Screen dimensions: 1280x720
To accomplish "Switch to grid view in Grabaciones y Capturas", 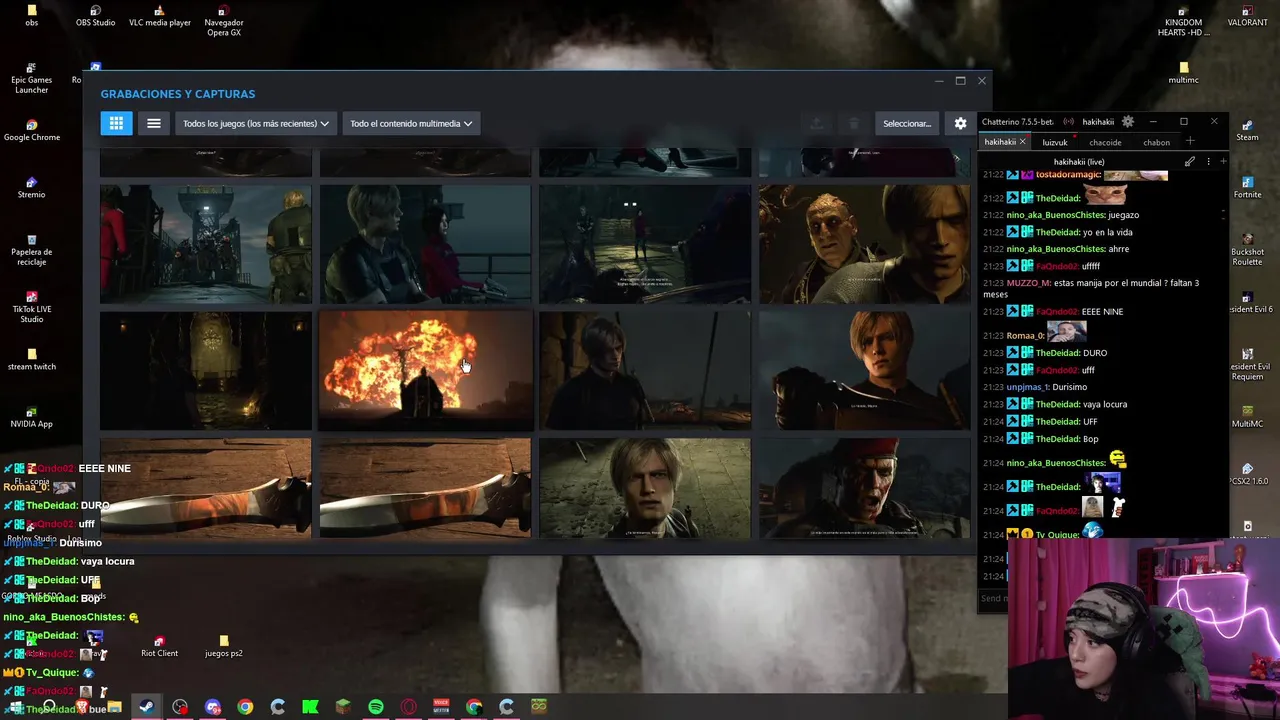I will pyautogui.click(x=116, y=123).
